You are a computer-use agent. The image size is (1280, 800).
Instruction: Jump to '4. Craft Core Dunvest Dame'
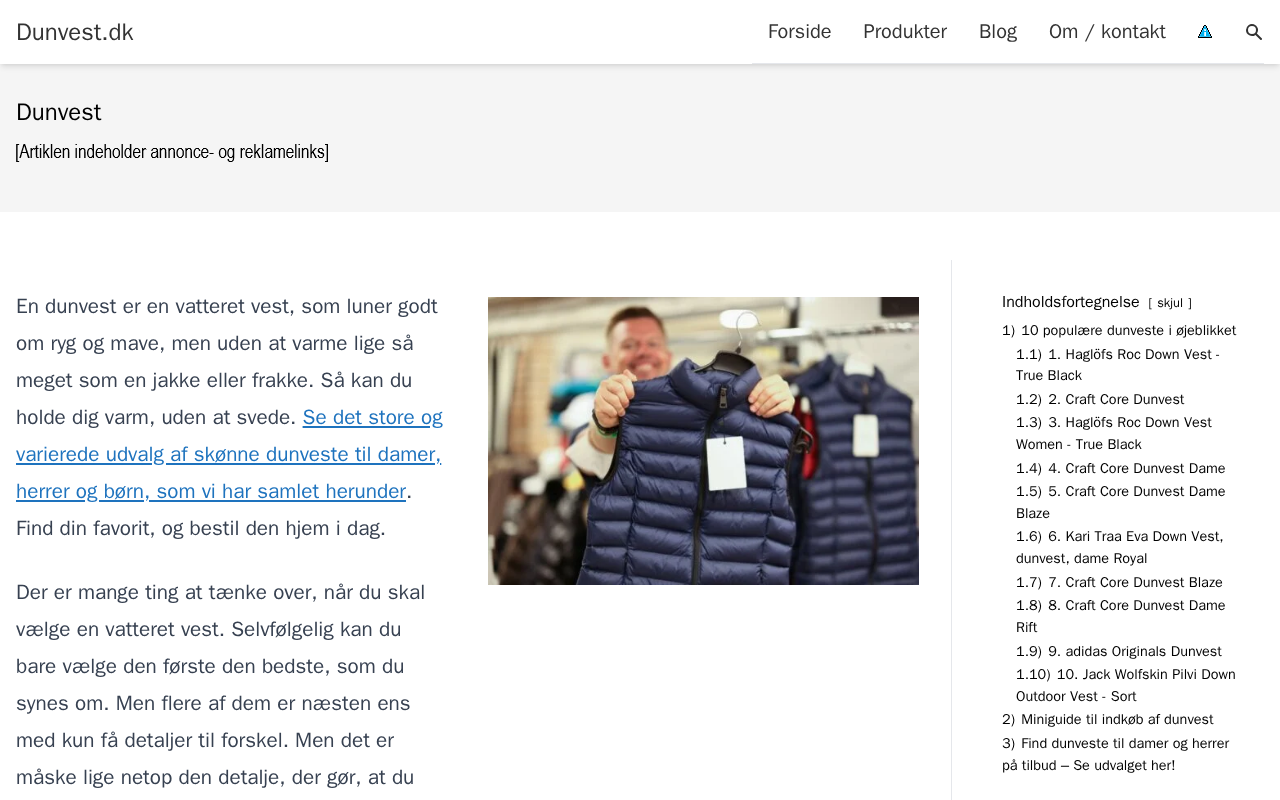1120,469
